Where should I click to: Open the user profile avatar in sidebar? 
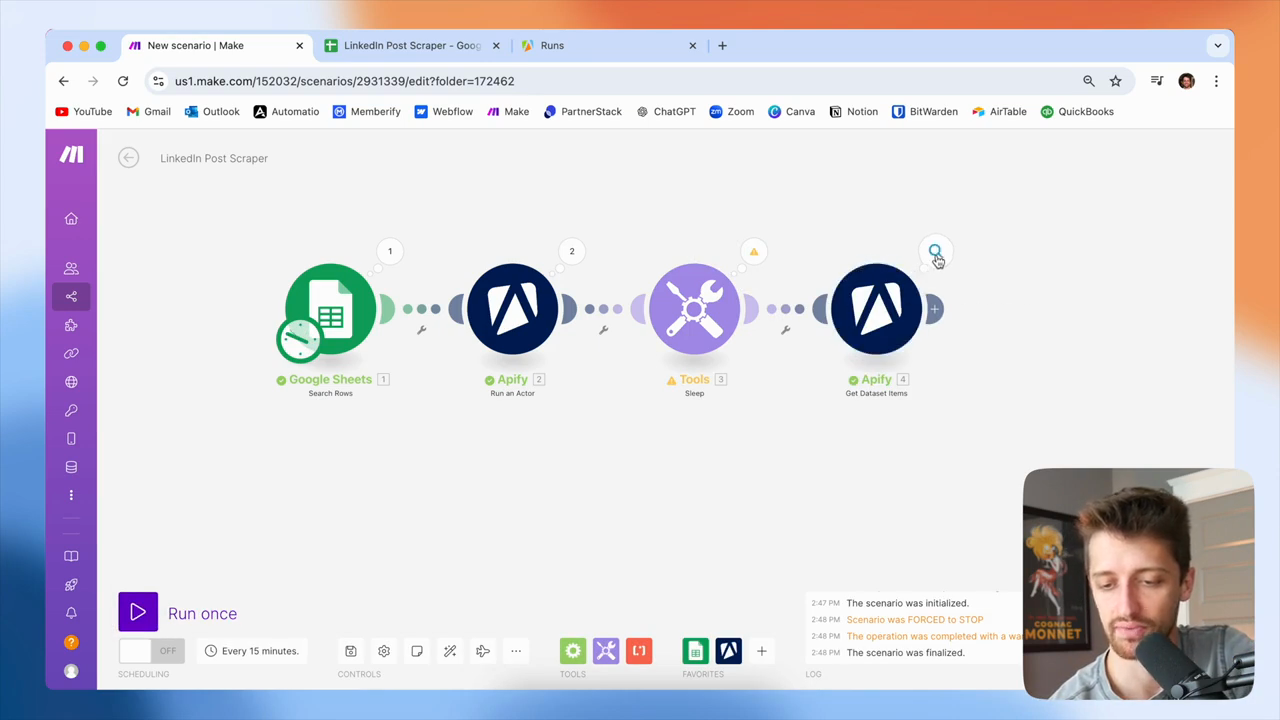pos(71,671)
